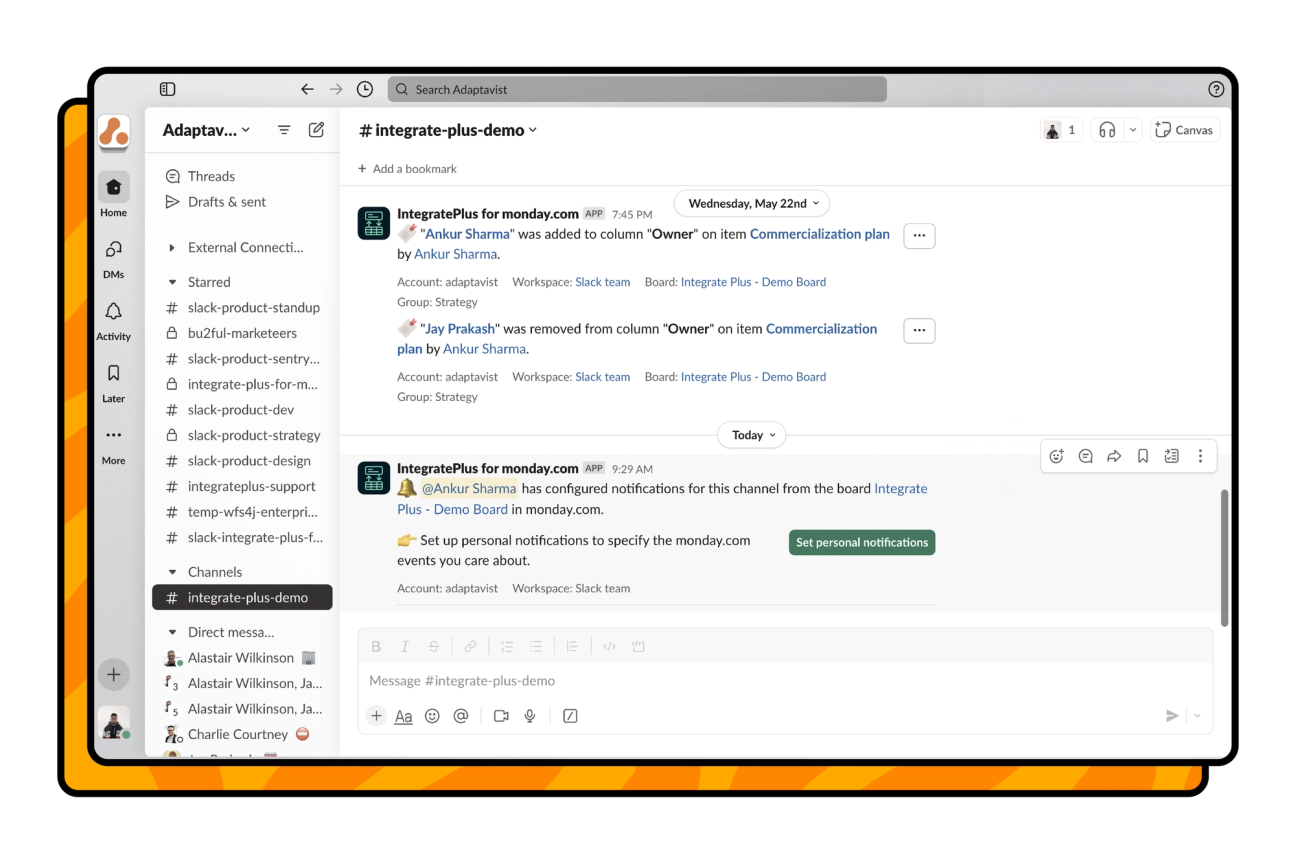Open the slack-product-standup channel
This screenshot has width=1296, height=864.
242,308
